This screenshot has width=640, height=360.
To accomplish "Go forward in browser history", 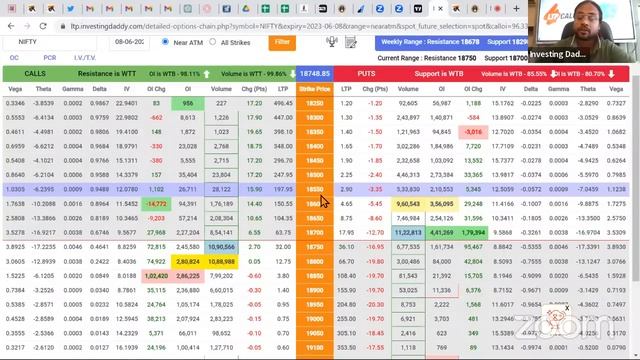I will pyautogui.click(x=27, y=26).
